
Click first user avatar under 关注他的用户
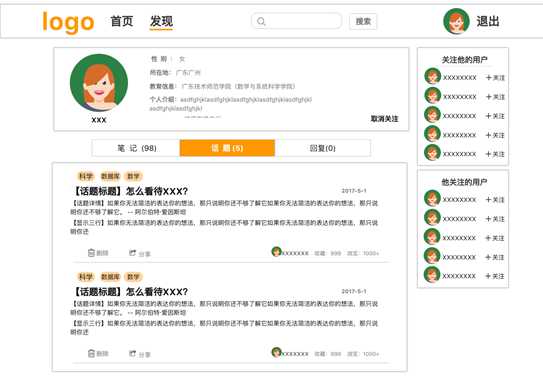[x=433, y=77]
